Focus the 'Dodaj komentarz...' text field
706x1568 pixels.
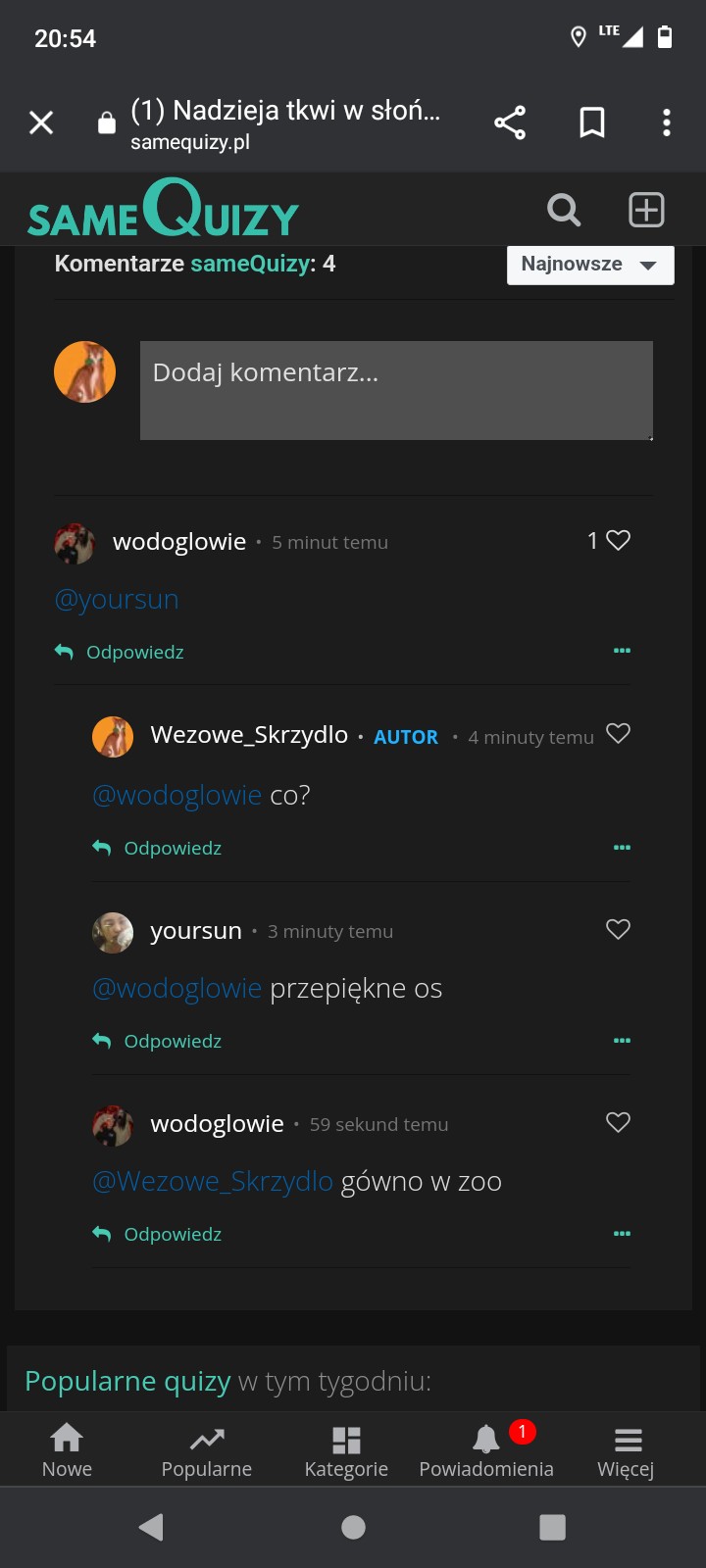tap(396, 390)
